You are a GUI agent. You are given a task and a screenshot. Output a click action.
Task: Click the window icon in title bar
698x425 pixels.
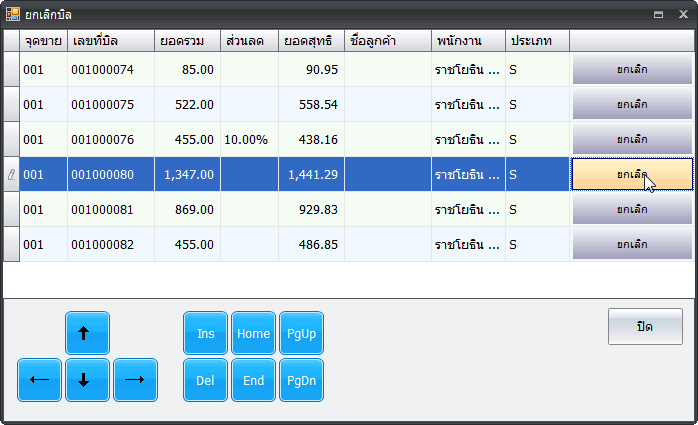13,14
